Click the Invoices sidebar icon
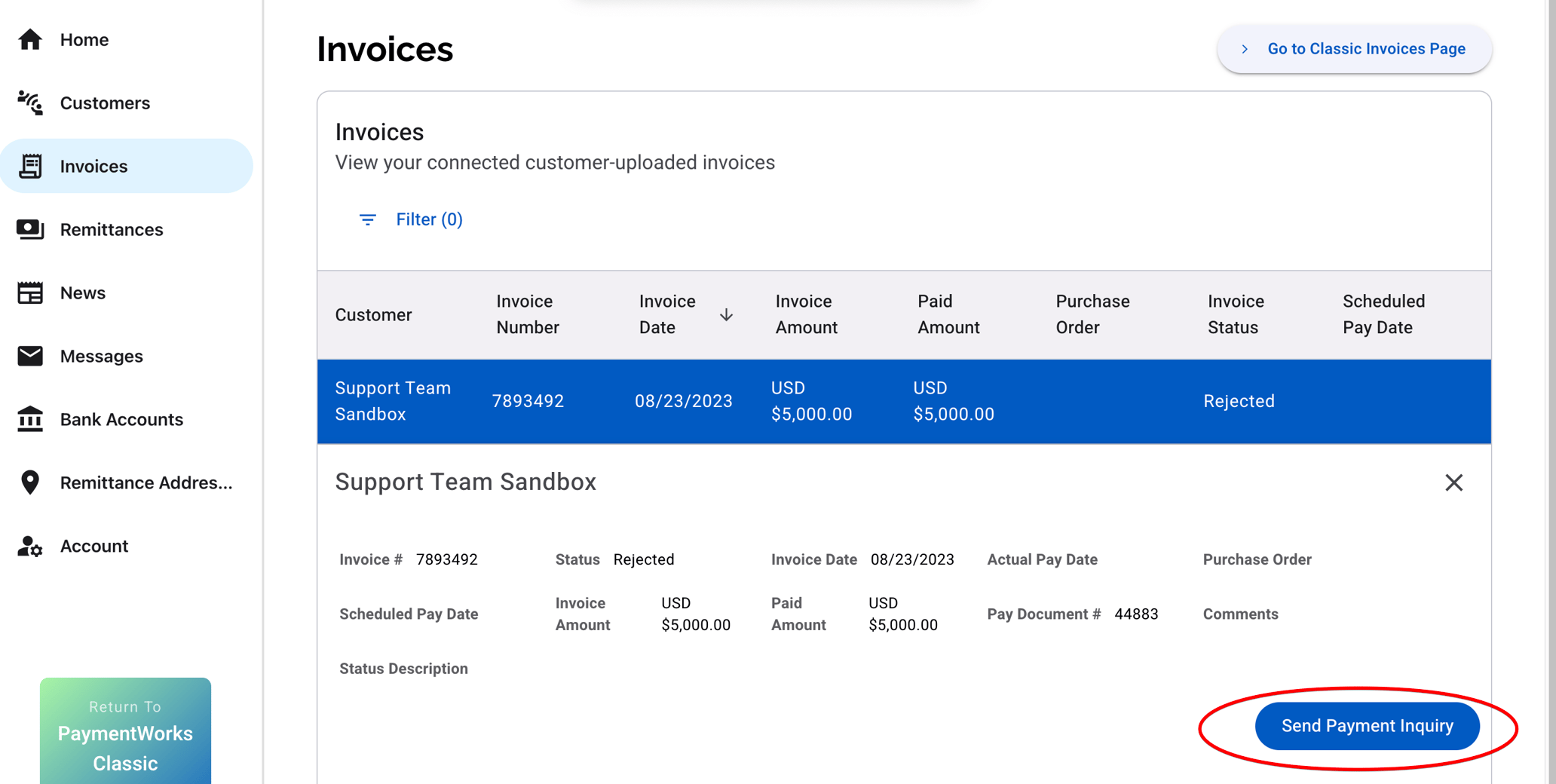The height and width of the screenshot is (784, 1556). pos(30,166)
